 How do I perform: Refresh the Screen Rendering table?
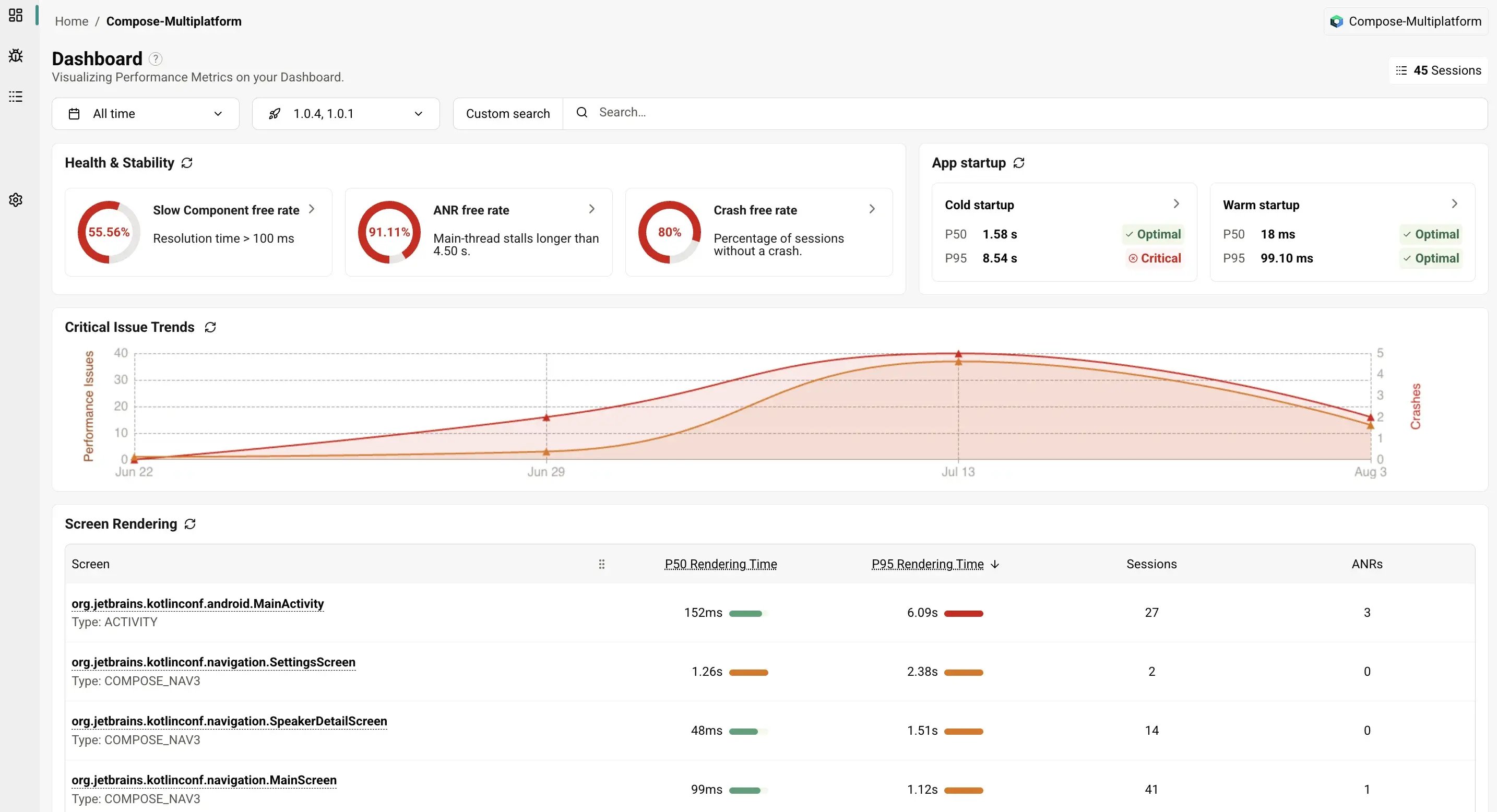coord(190,524)
